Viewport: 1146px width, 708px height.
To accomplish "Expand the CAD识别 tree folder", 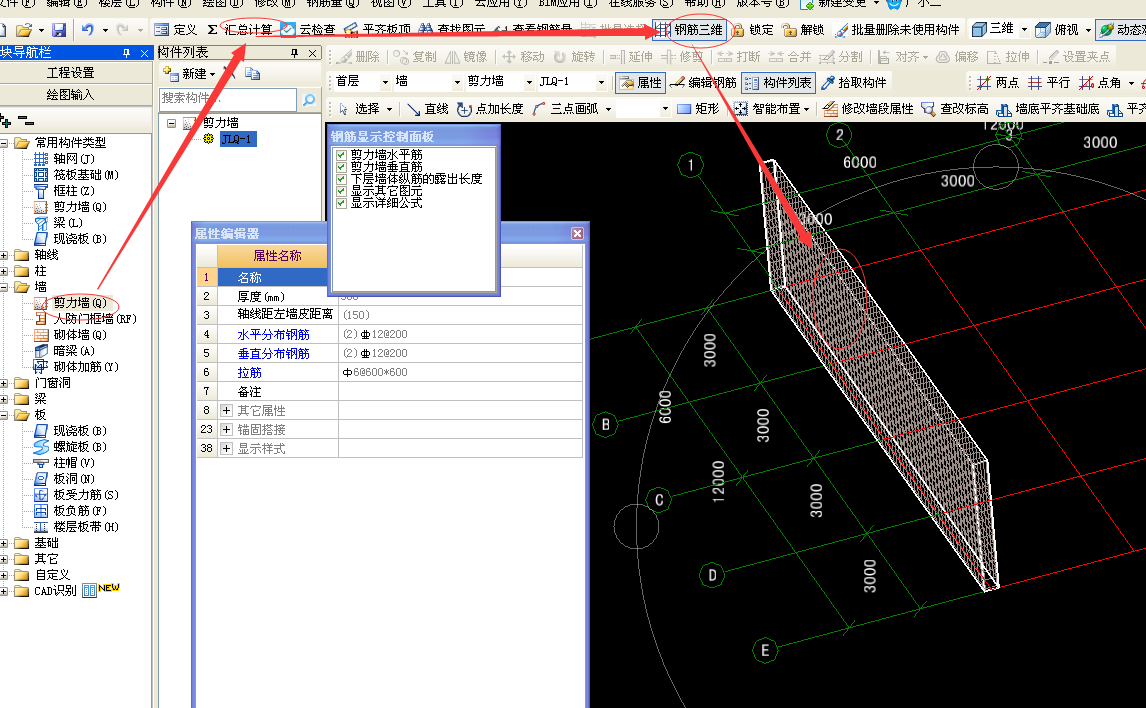I will tap(4, 590).
